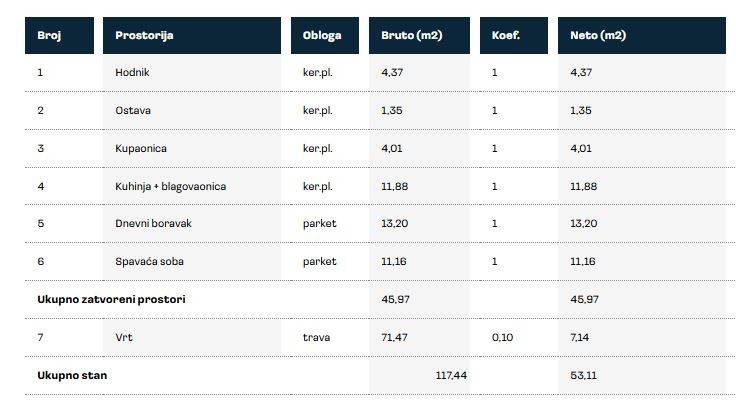Select the Prostorija column header
The width and height of the screenshot is (736, 403).
click(145, 36)
